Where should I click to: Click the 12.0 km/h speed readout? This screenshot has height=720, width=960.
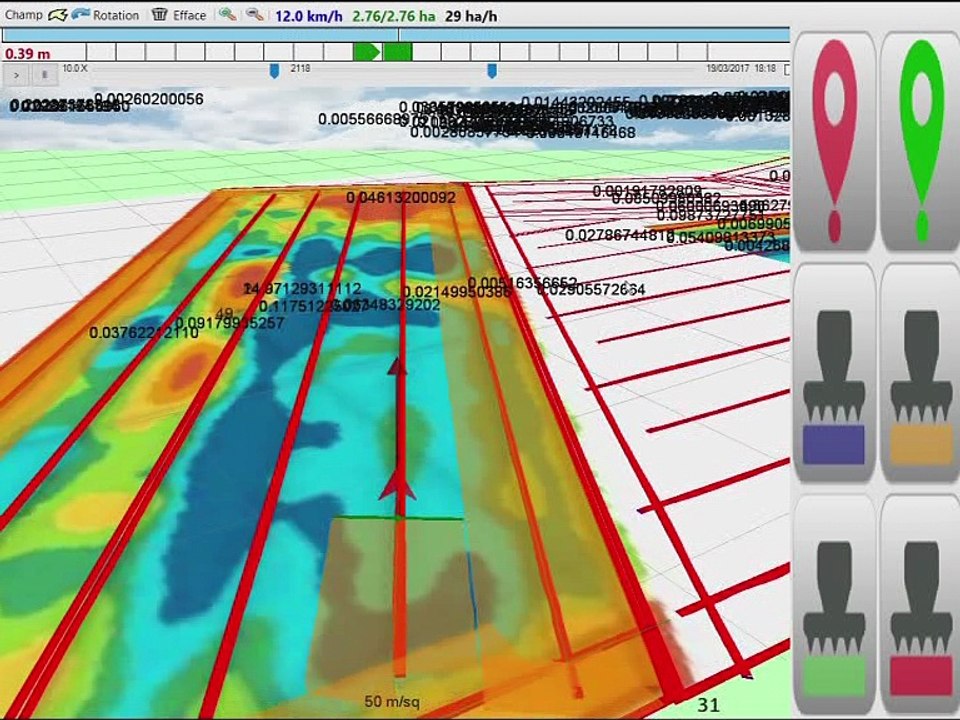(x=309, y=16)
